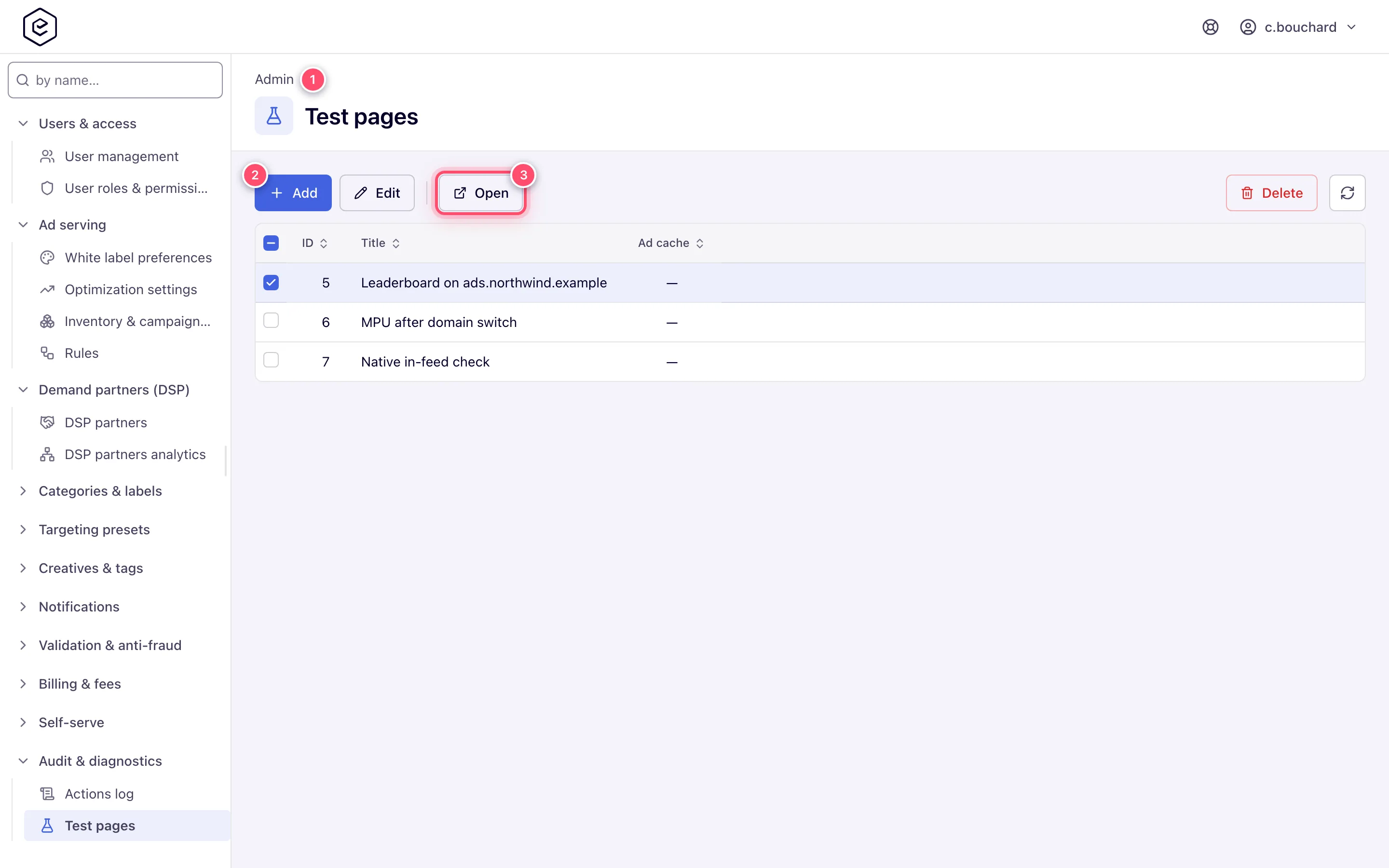This screenshot has height=868, width=1389.
Task: Click the Rules icon in sidebar
Action: pos(47,353)
